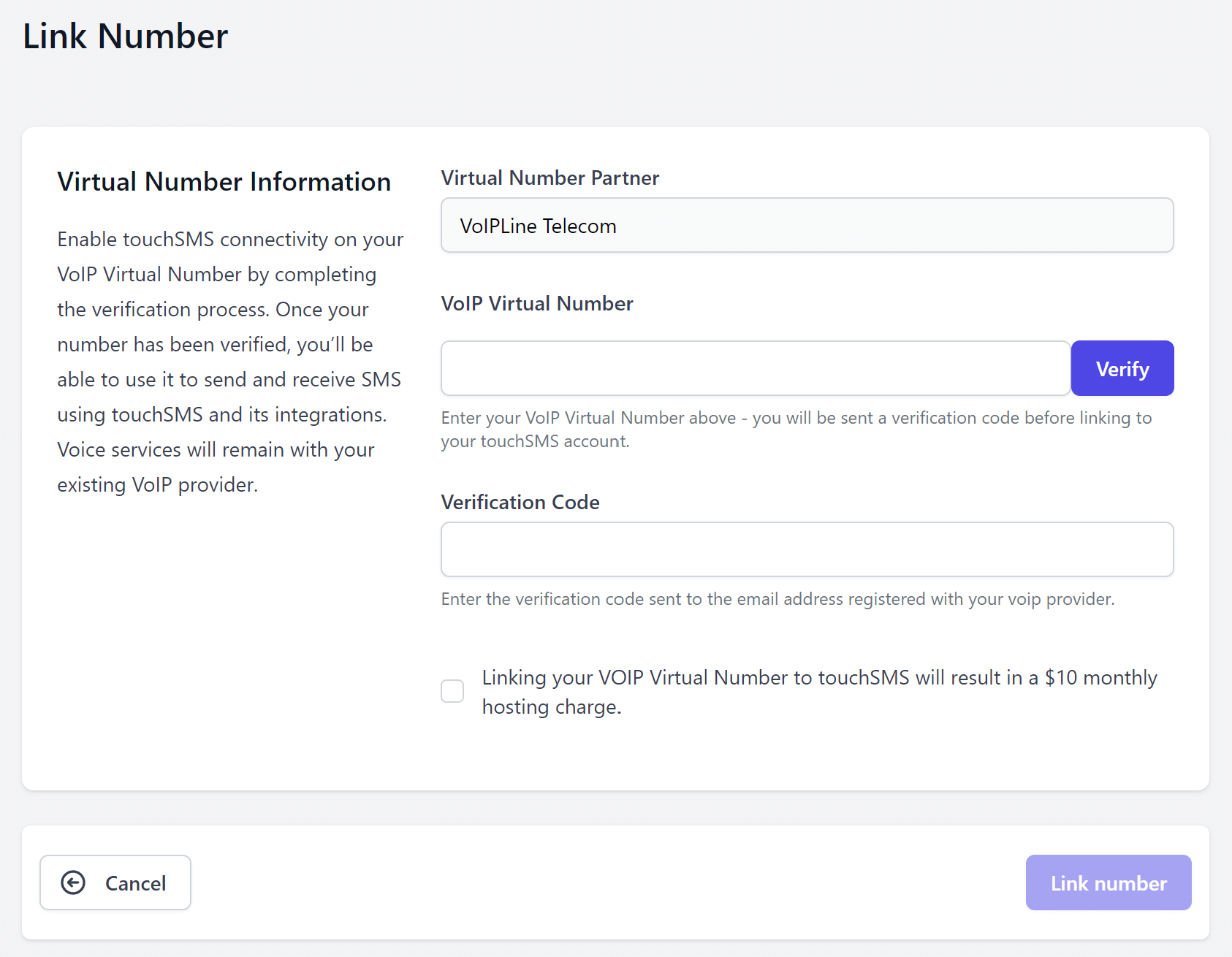Click the 'Voice services will remain' sentence
This screenshot has width=1232, height=957.
tap(216, 450)
